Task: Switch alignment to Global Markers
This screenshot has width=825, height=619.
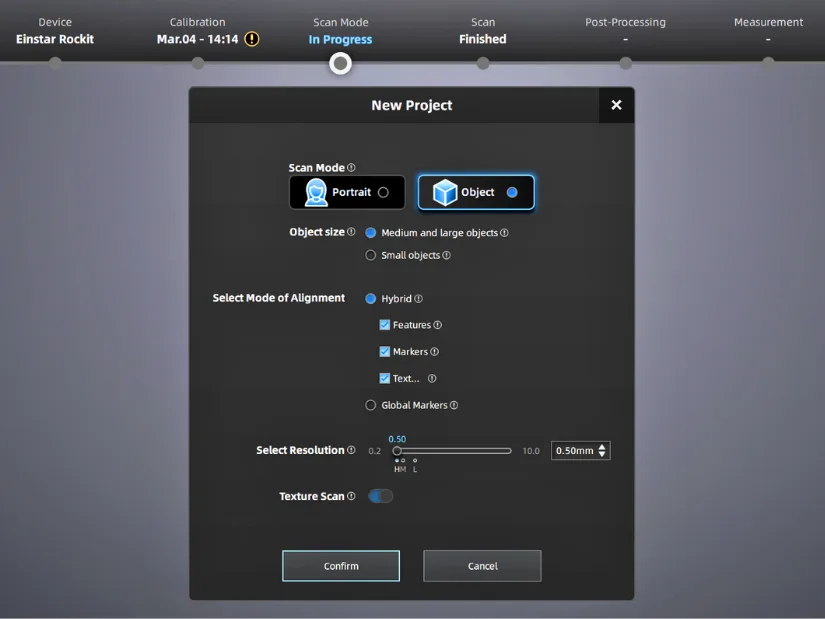Action: point(371,405)
